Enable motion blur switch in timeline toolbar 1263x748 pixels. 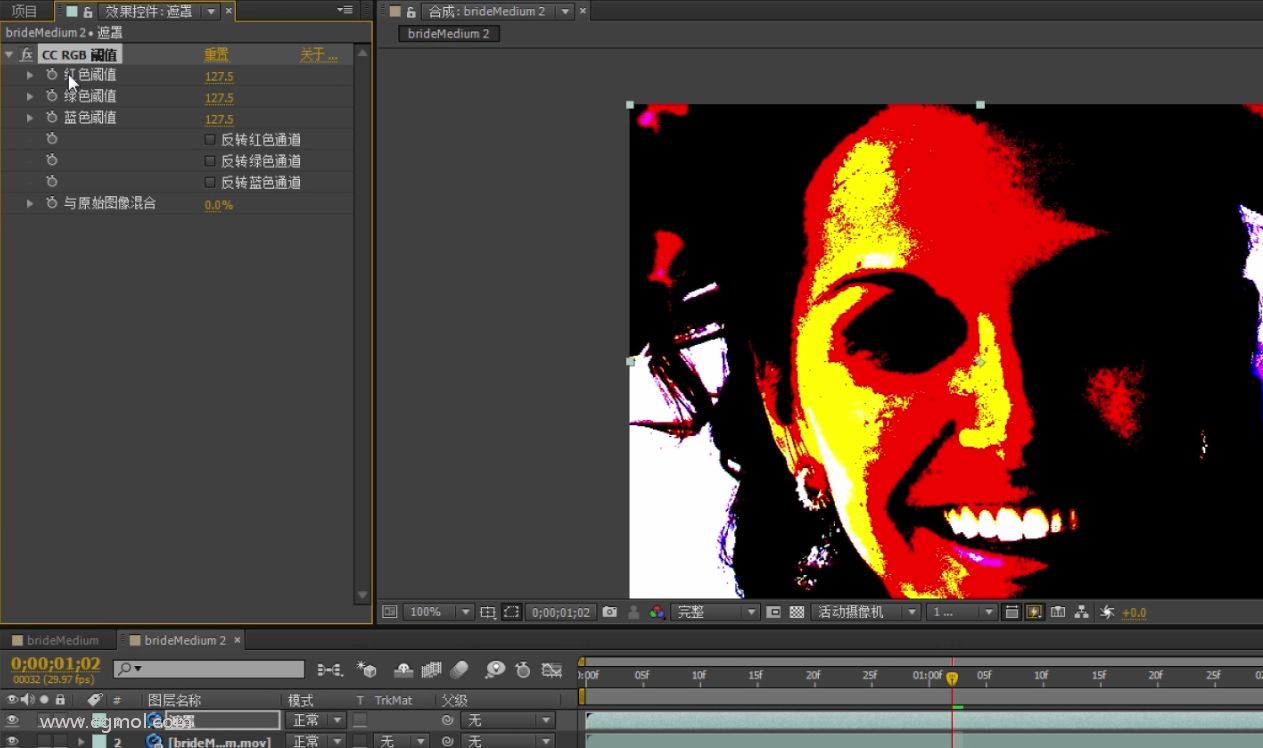tap(459, 670)
